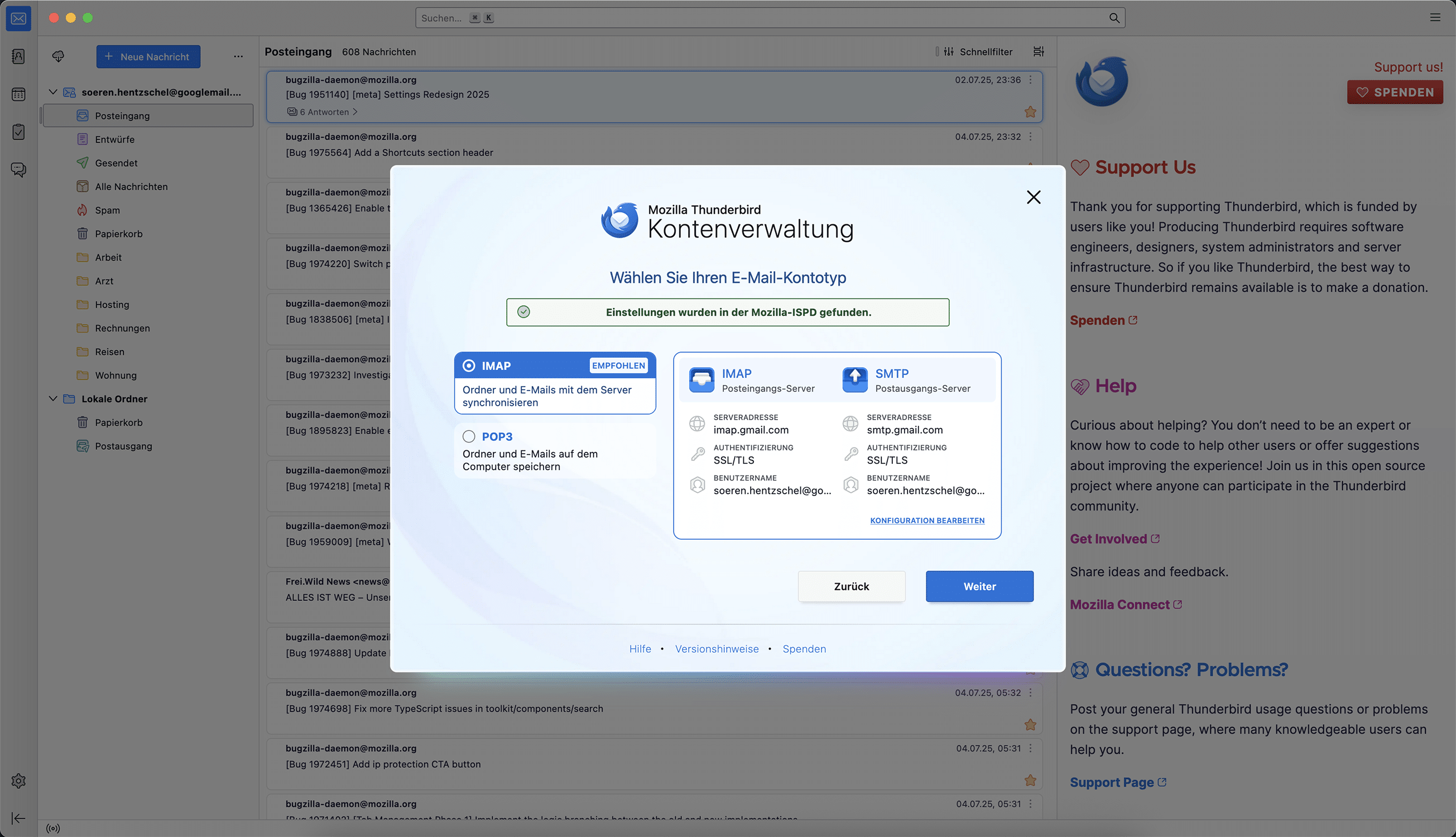Image resolution: width=1456 pixels, height=837 pixels.
Task: Click Spenden link under Support Us
Action: [x=1103, y=320]
